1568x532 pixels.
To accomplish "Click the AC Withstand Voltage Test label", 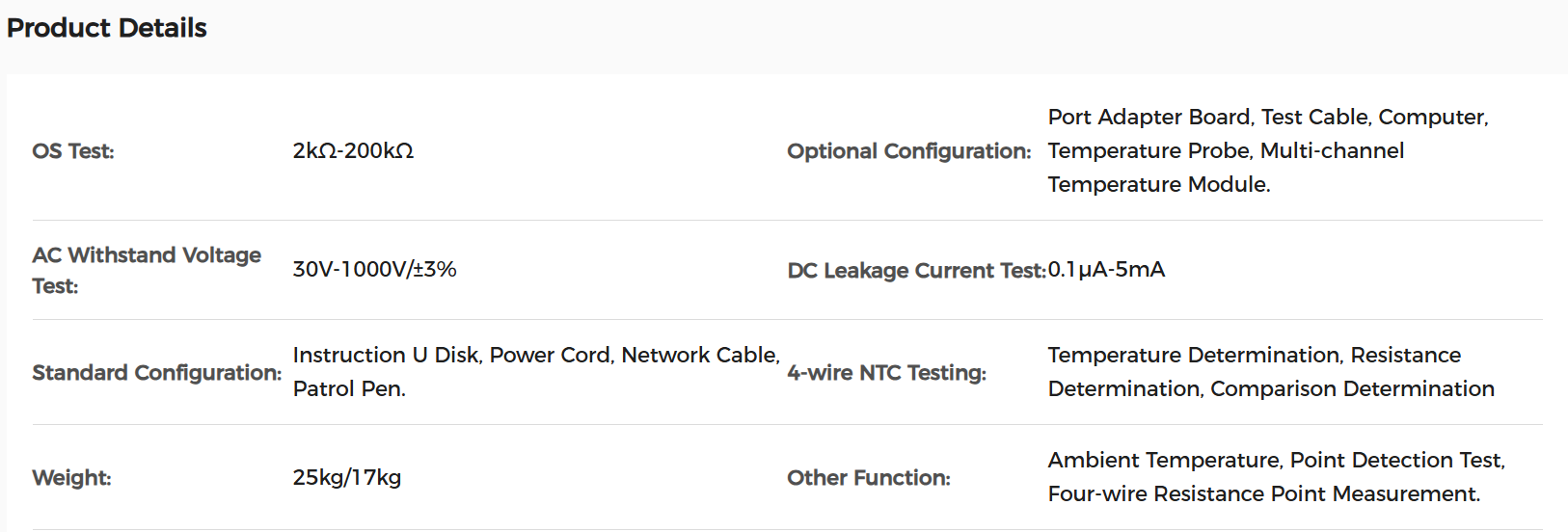I will coord(147,270).
